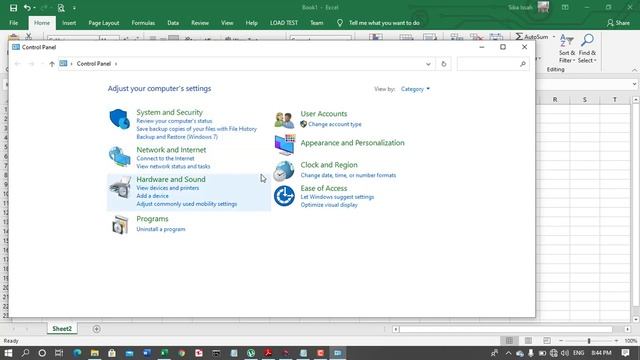Switch Excel to Page Break Preview in status bar
The width and height of the screenshot is (640, 360).
[x=547, y=340]
